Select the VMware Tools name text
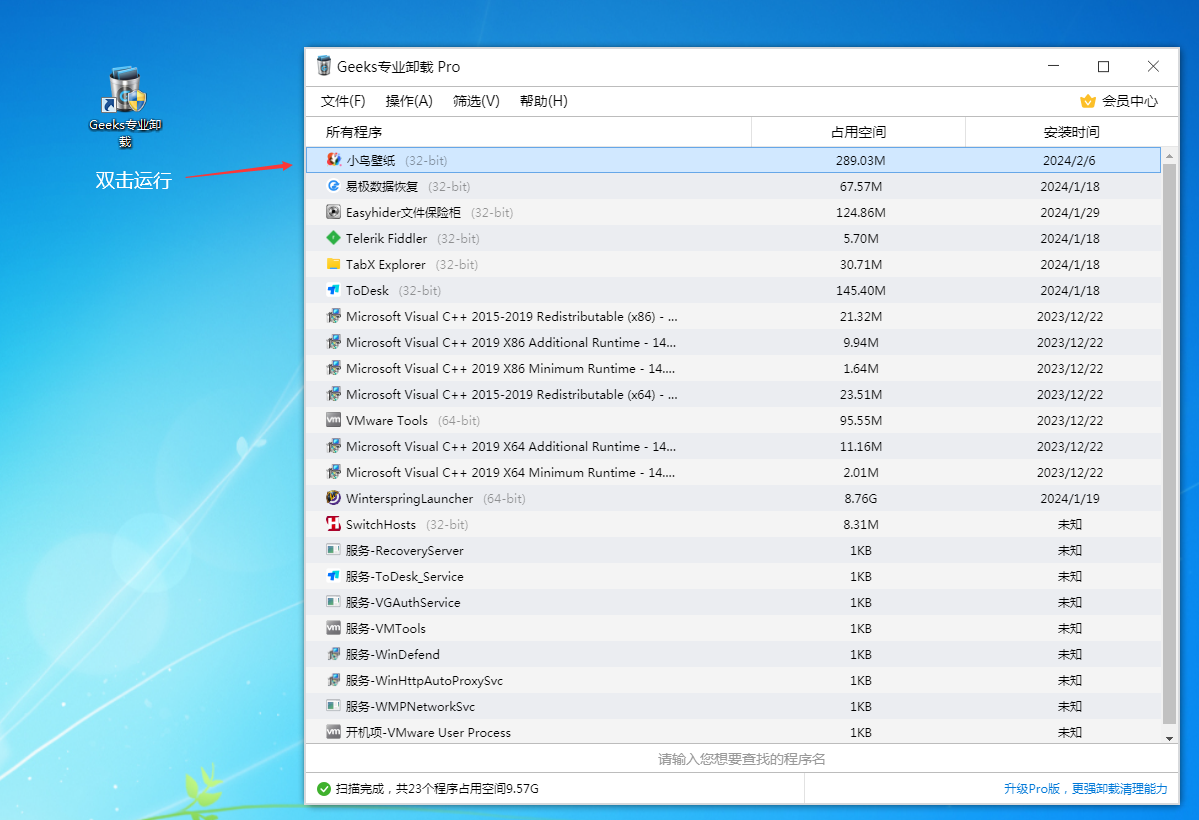Image resolution: width=1199 pixels, height=820 pixels. 386,421
